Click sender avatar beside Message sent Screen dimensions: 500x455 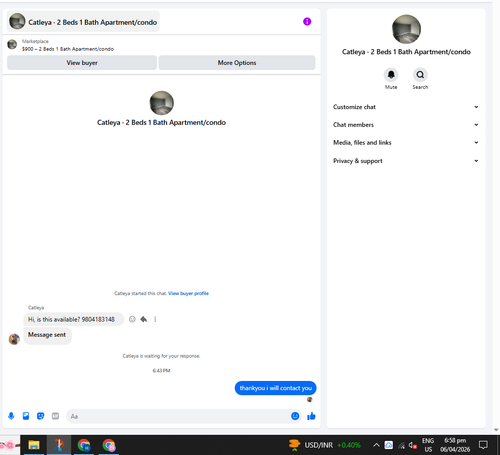(14, 339)
